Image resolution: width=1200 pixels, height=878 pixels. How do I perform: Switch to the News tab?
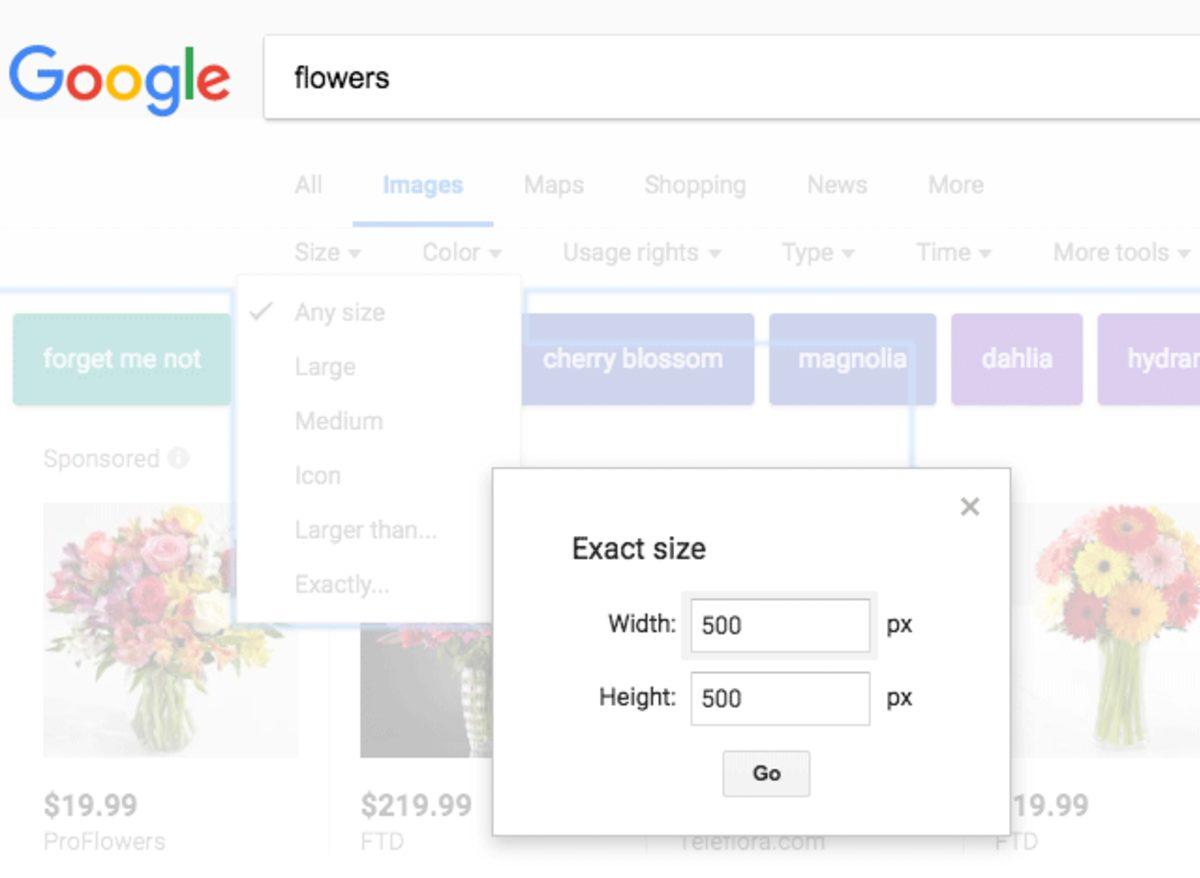pos(836,185)
